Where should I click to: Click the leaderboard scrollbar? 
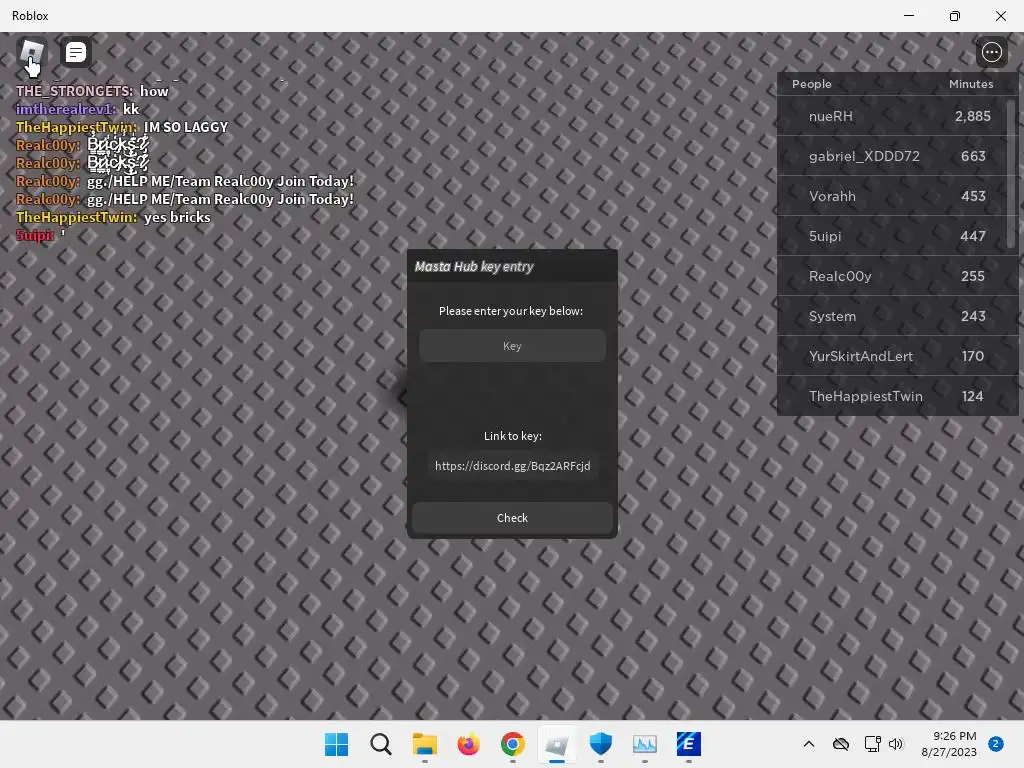click(x=1012, y=174)
